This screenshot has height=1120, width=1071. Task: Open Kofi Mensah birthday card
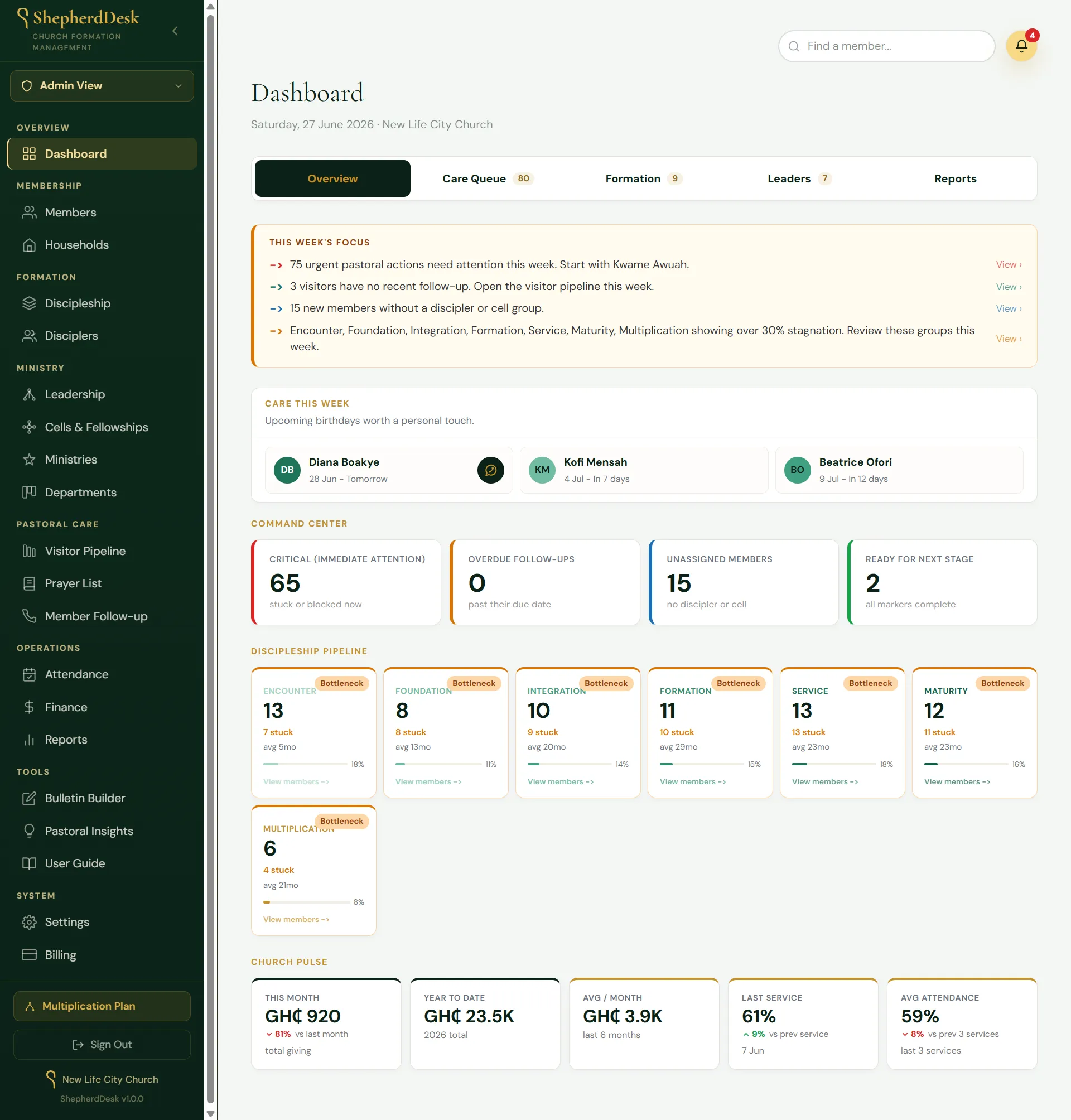pos(643,470)
